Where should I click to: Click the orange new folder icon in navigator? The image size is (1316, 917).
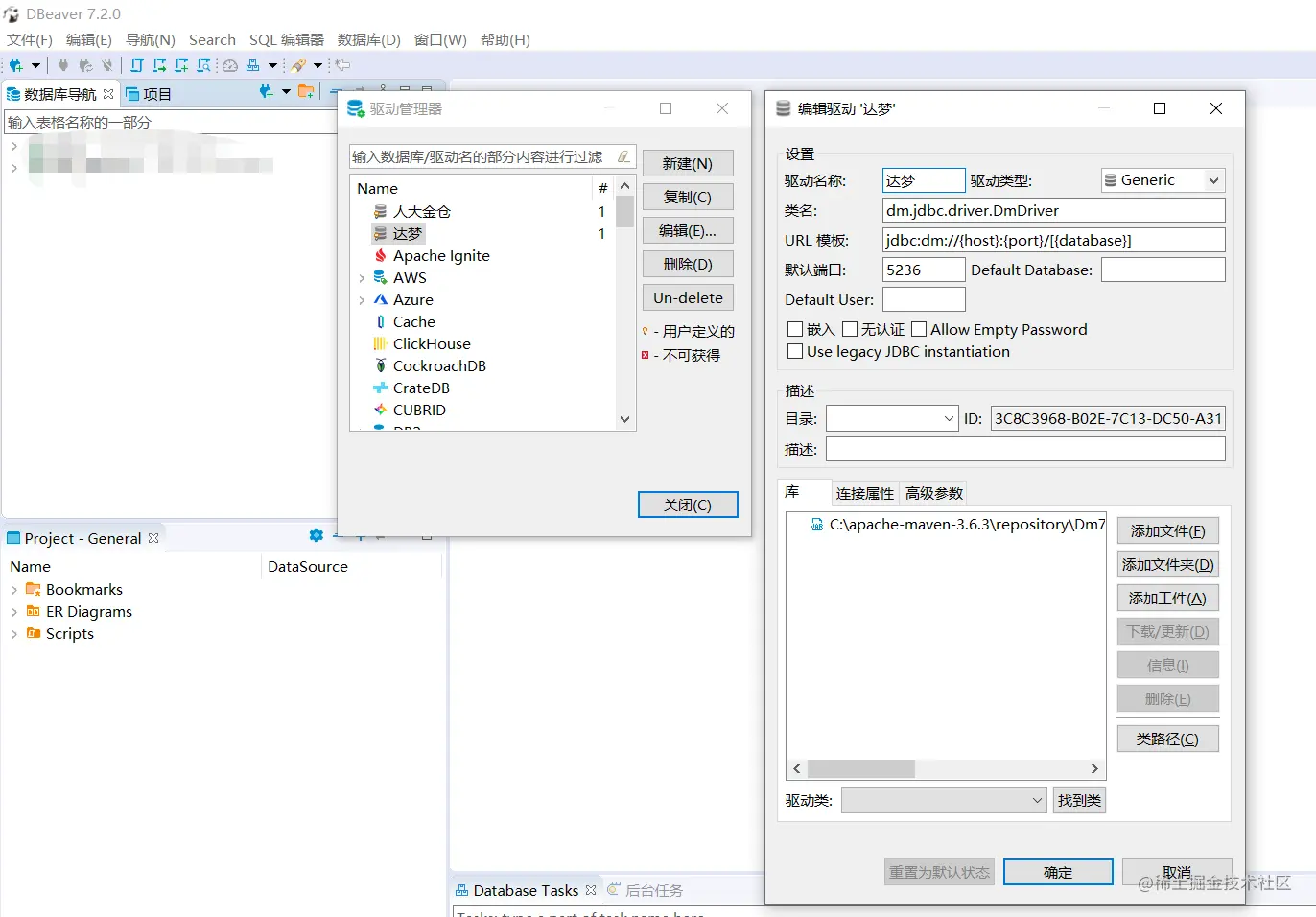(x=306, y=92)
